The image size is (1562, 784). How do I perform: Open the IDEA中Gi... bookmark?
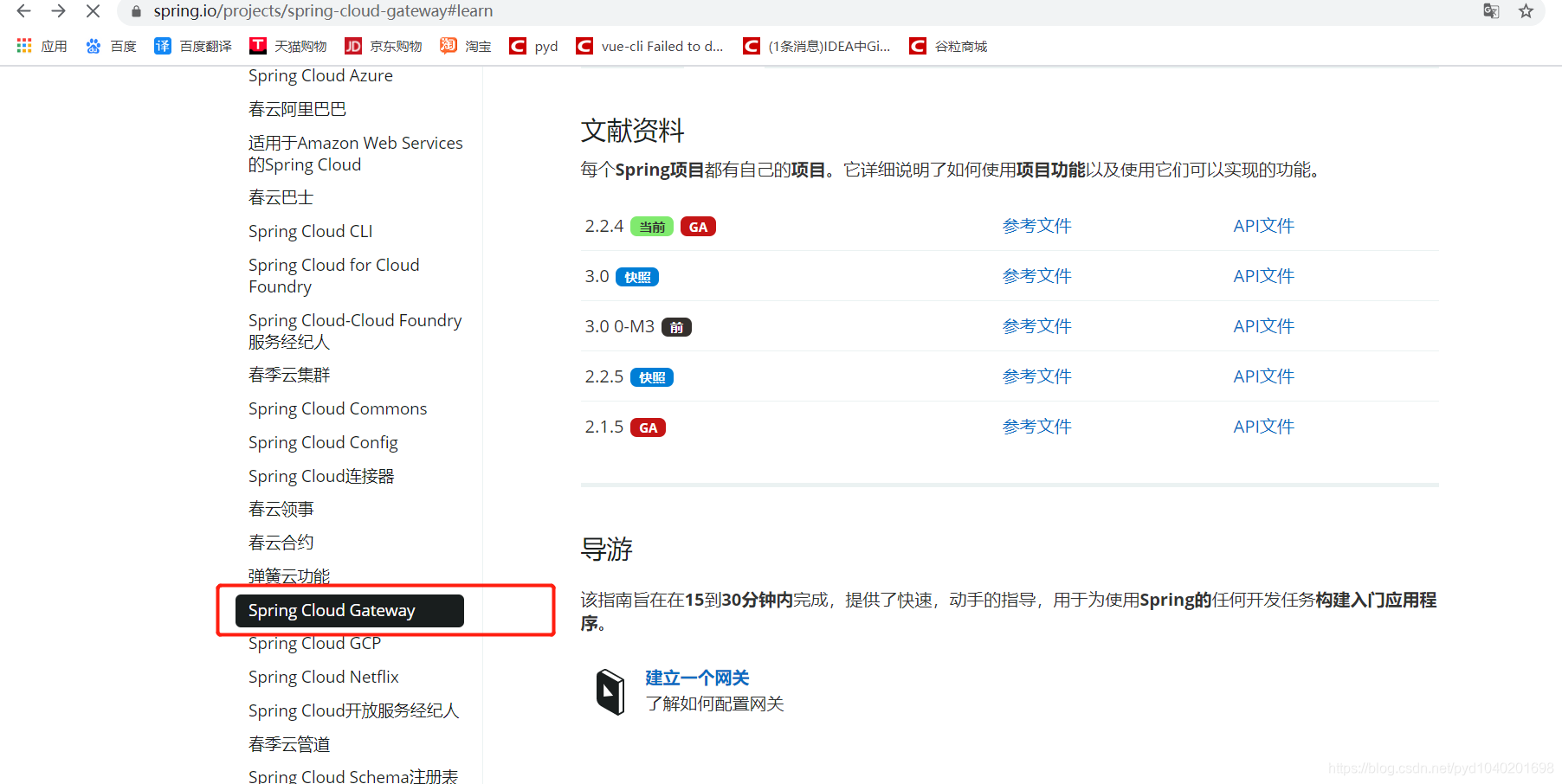coord(816,46)
